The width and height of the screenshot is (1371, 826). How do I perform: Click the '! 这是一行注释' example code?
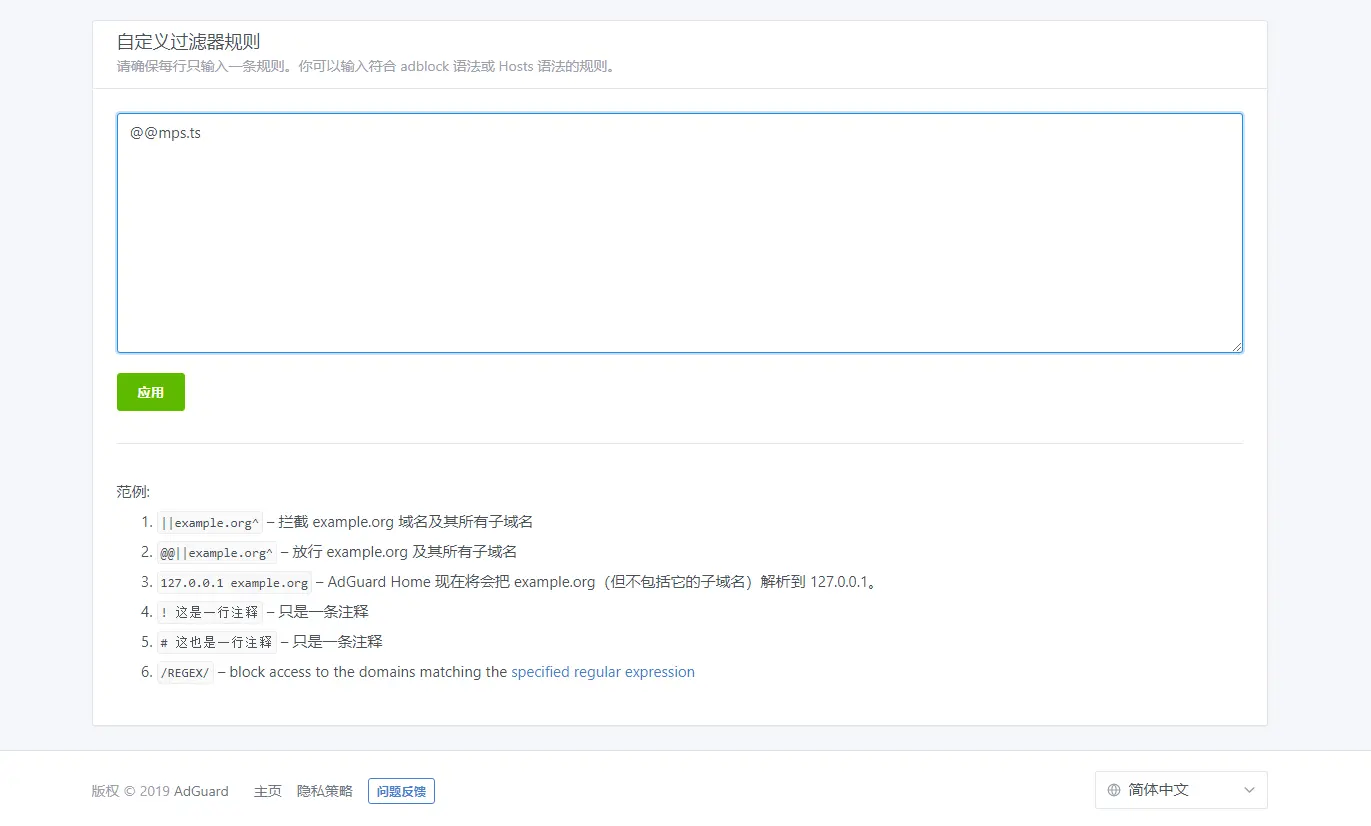210,612
